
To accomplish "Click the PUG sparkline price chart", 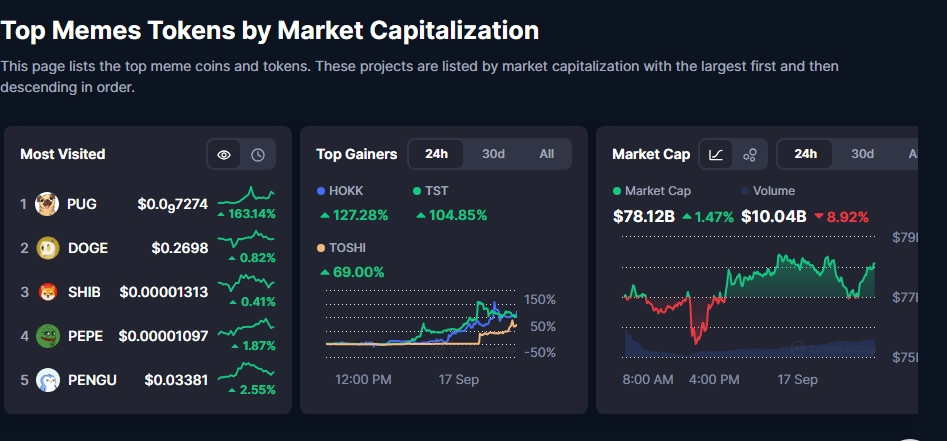I will [247, 194].
